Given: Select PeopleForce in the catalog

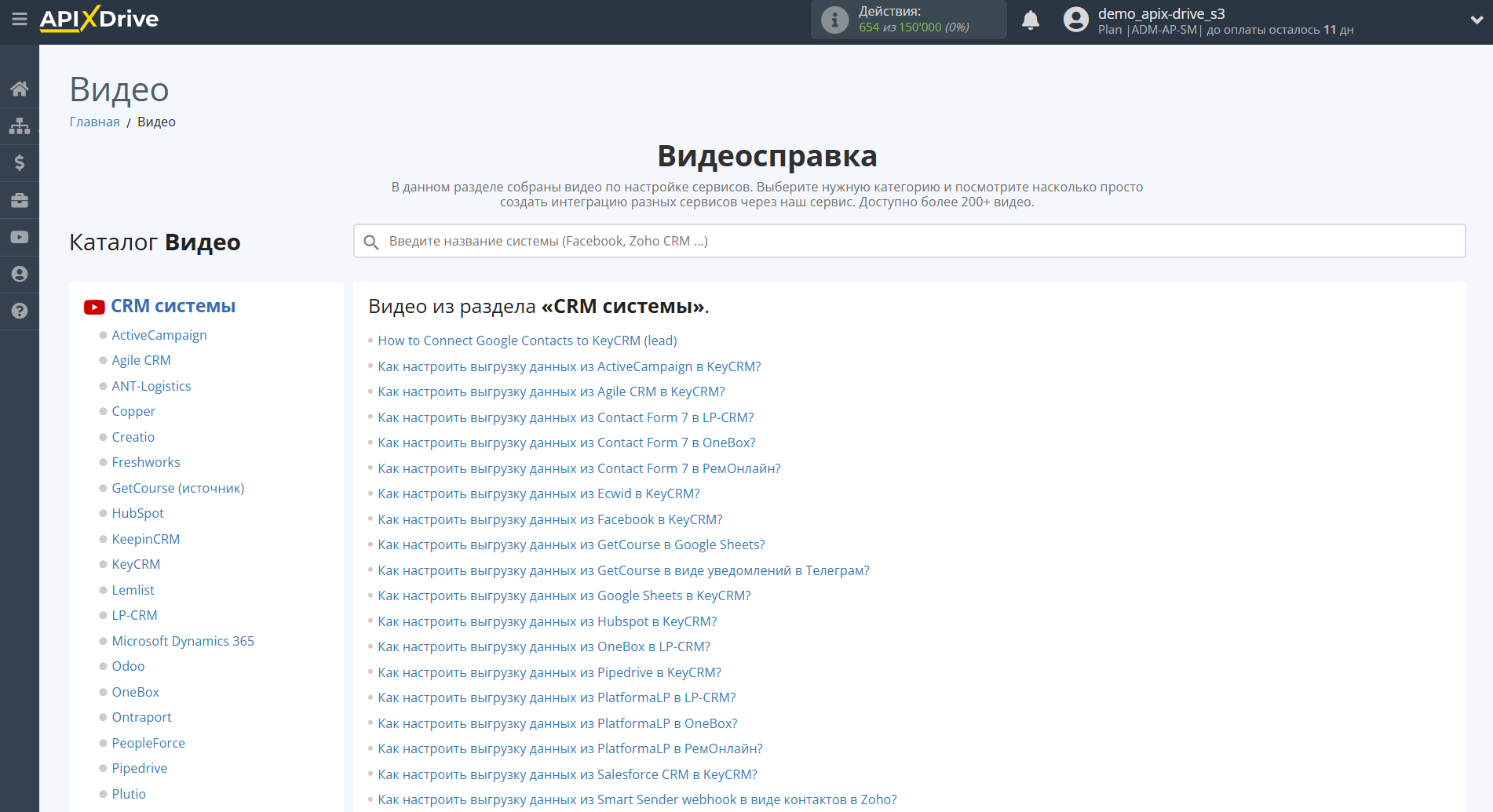Looking at the screenshot, I should point(148,743).
